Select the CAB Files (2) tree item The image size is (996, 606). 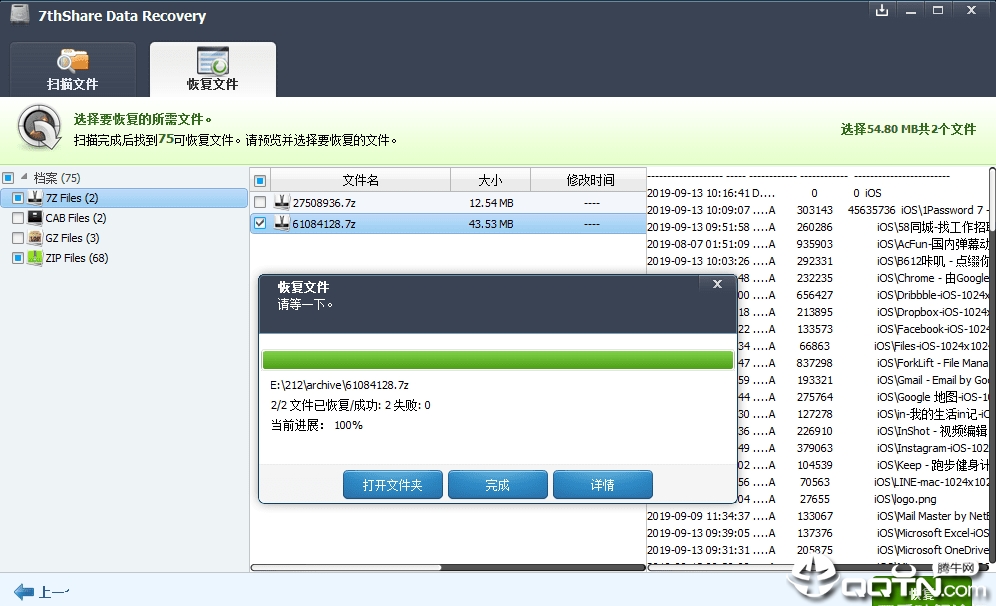click(x=76, y=218)
